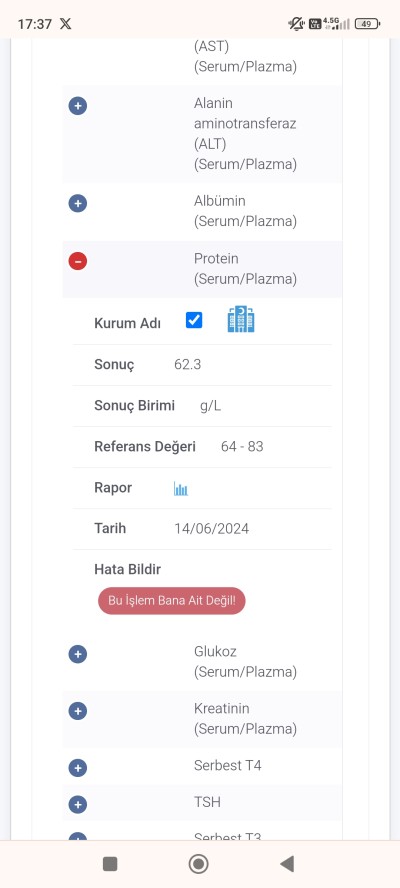This screenshot has height=888, width=400.
Task: Tap the X notification icon in status bar
Action: (x=66, y=24)
